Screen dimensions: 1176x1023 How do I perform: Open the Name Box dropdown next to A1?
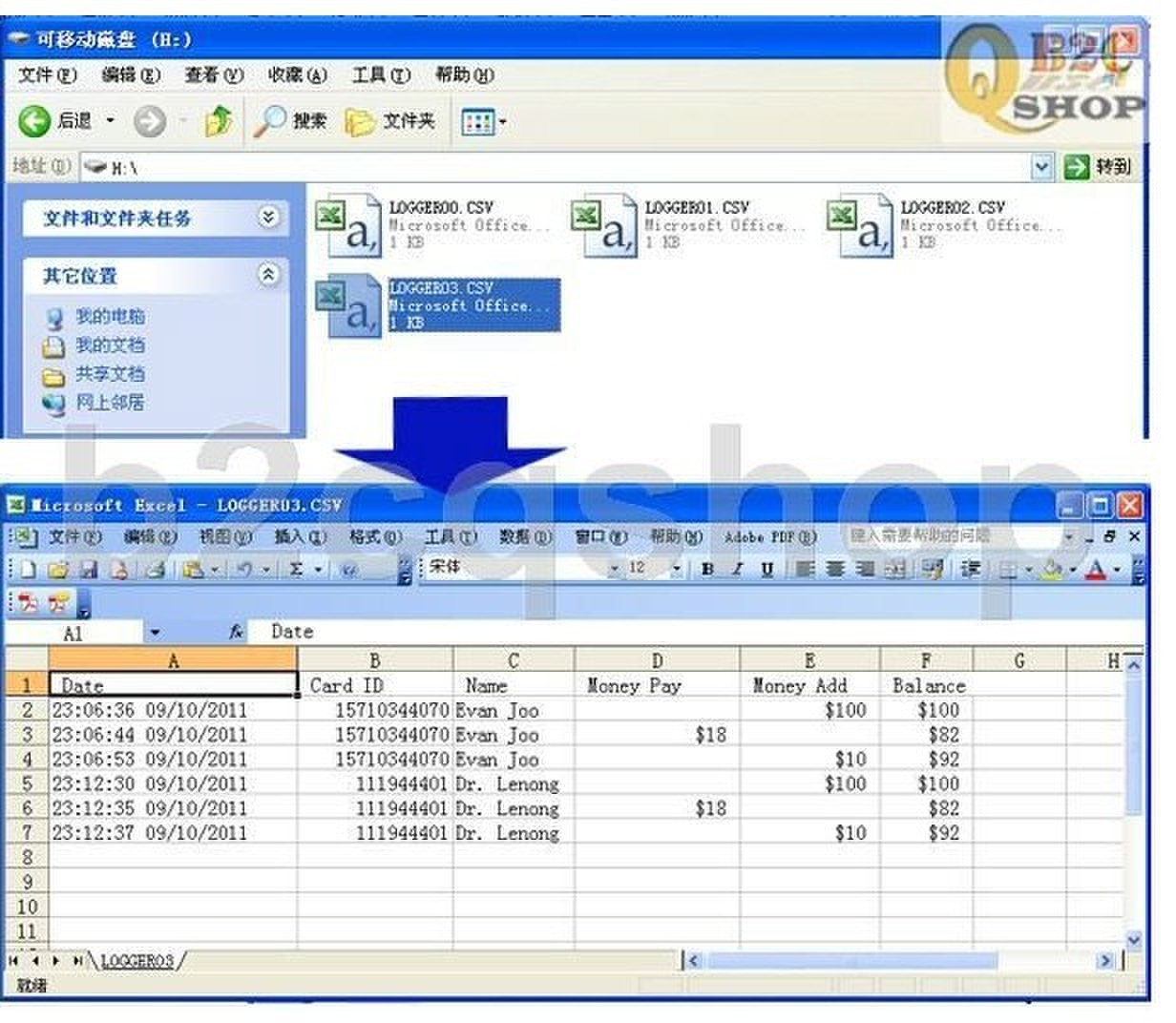tap(155, 633)
